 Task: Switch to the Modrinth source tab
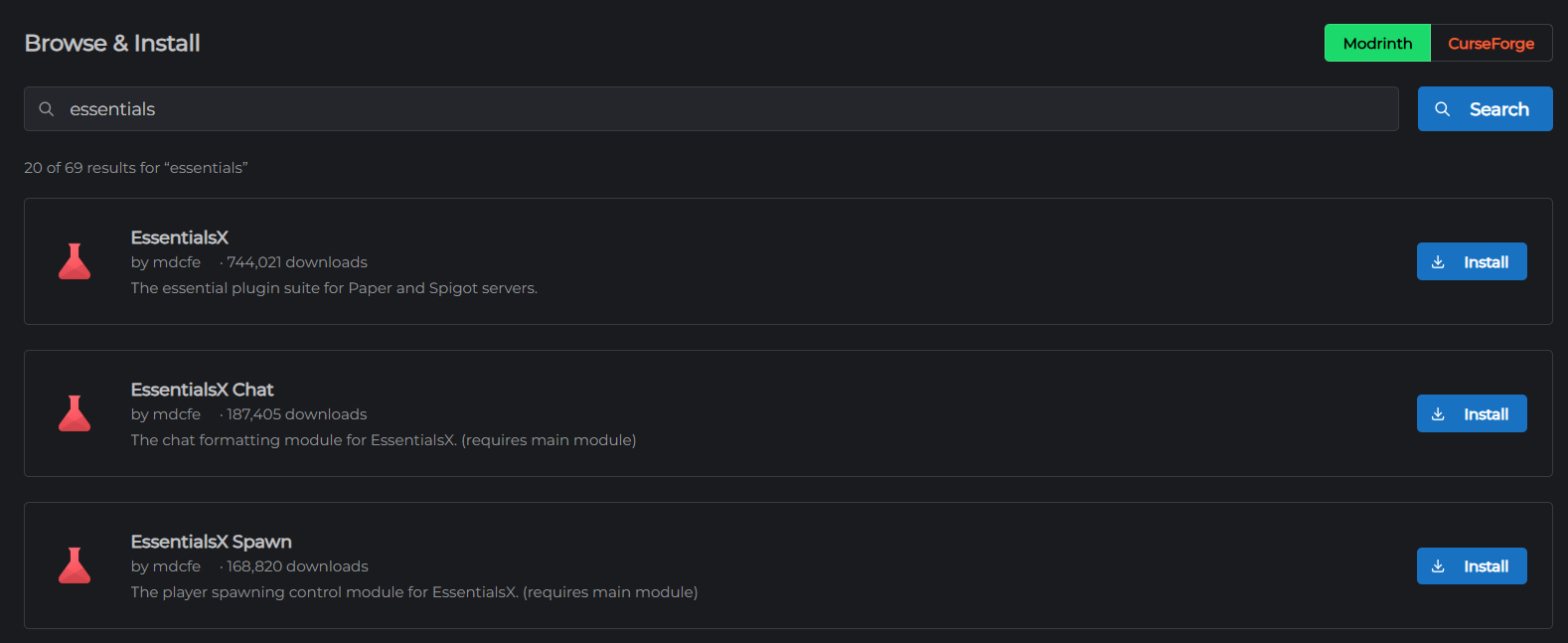1377,43
